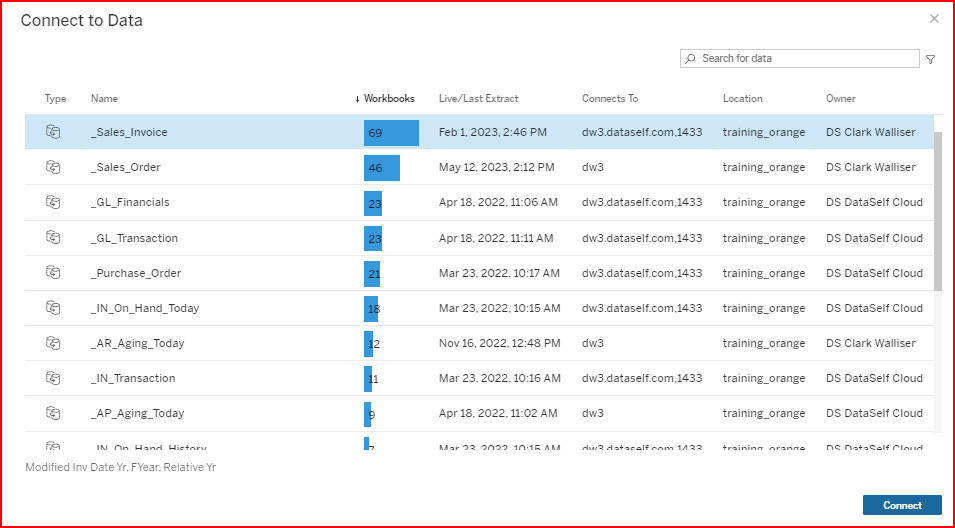
Task: Click the data source icon for _IN_On_Hand_Today
Action: coord(54,308)
